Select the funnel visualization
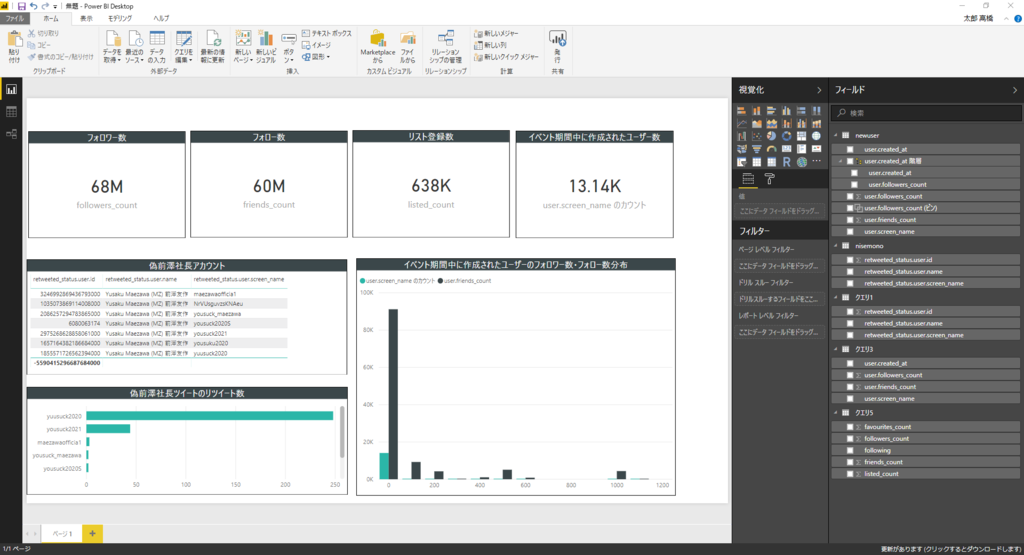Viewport: 1024px width, 555px height. tap(756, 149)
